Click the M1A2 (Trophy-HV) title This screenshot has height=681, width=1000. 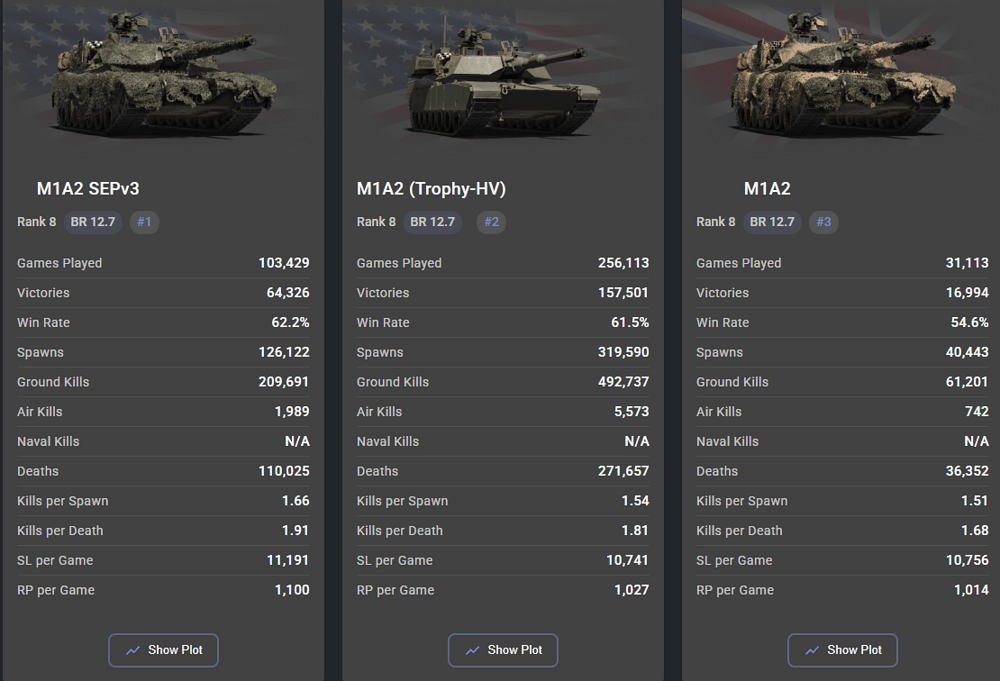[x=431, y=189]
